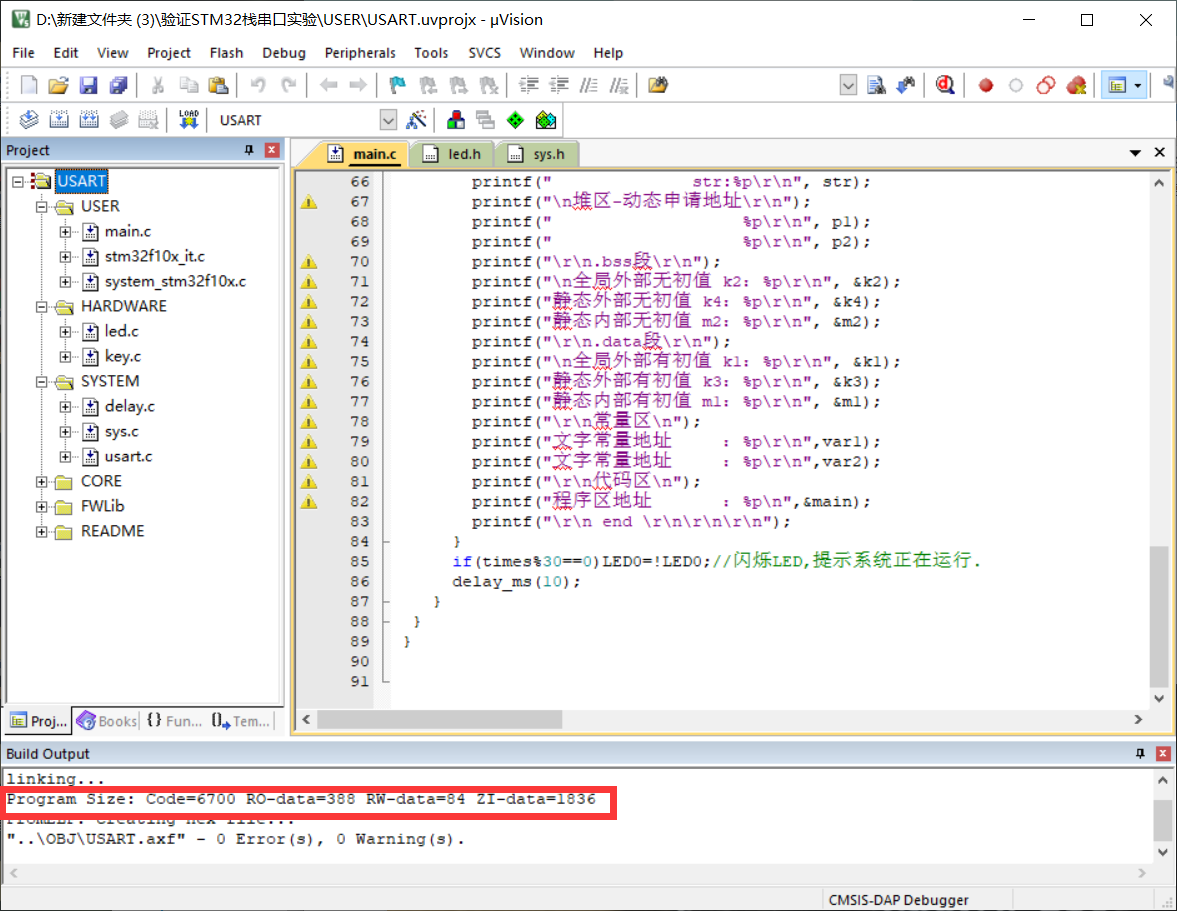Viewport: 1177px width, 911px height.
Task: Switch to the Functions panel tab
Action: (x=174, y=721)
